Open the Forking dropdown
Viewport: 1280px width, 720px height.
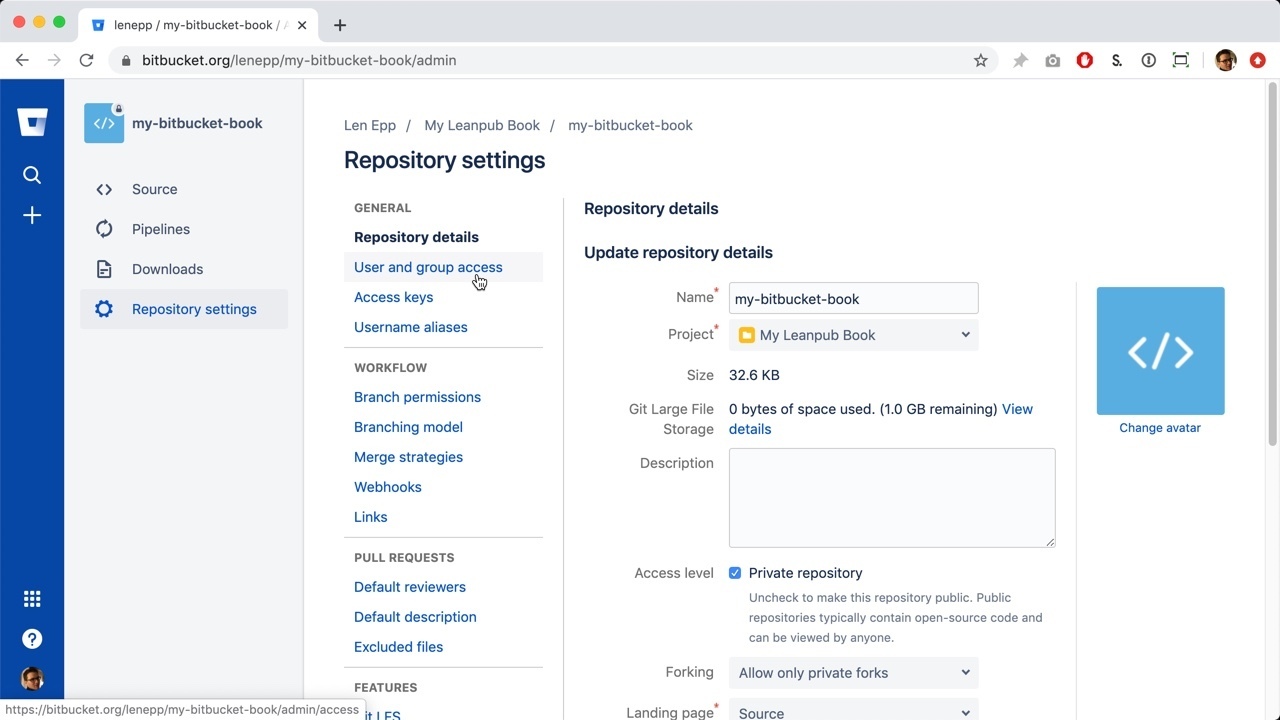[x=854, y=673]
